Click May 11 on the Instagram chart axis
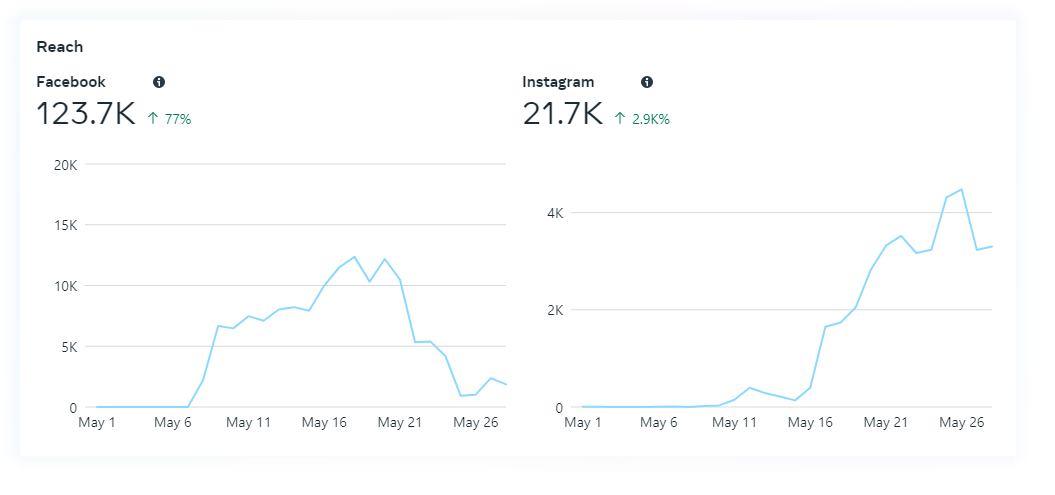The width and height of the screenshot is (1055, 495). click(x=734, y=423)
